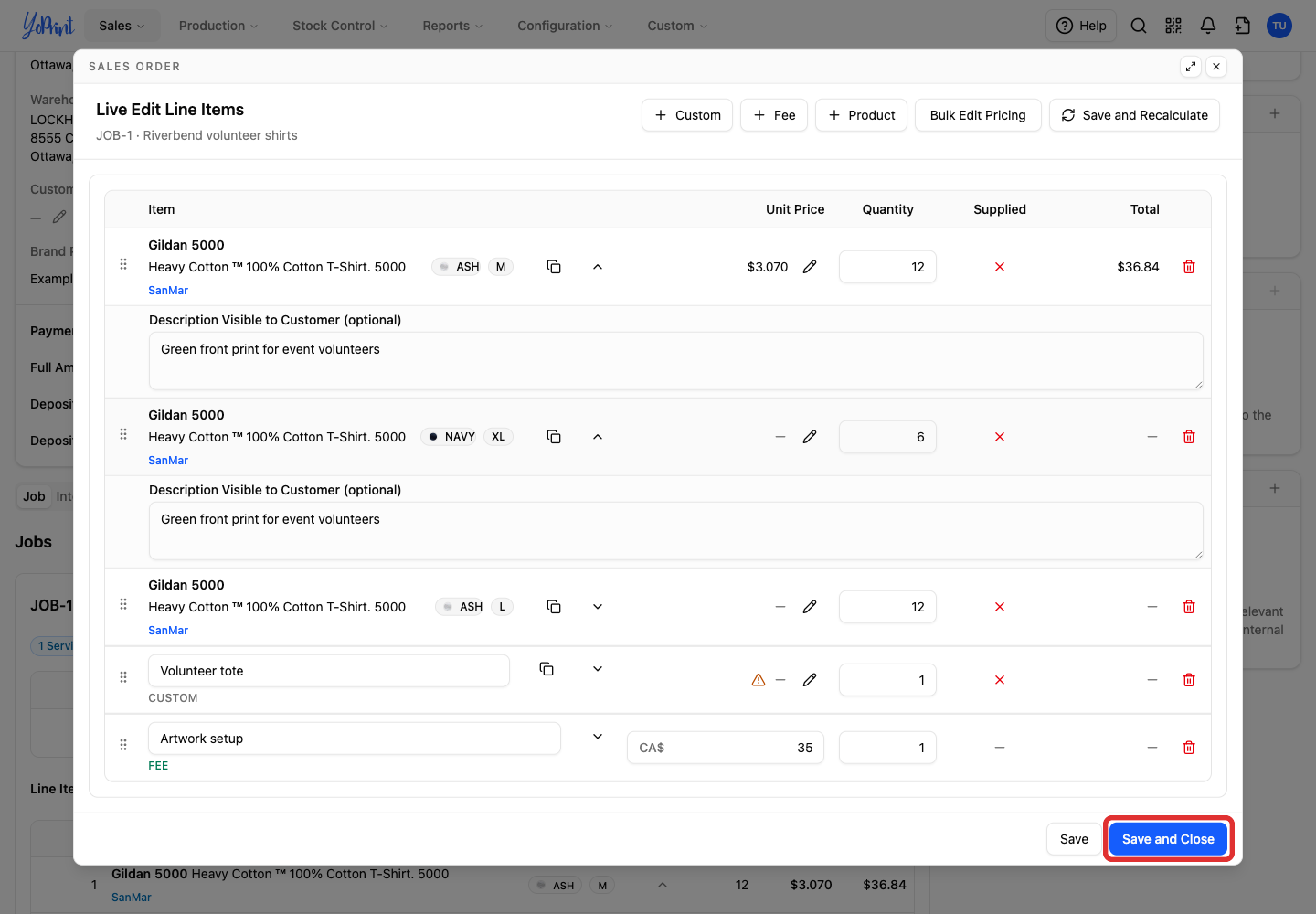Expand the Volunteer tote item details
The image size is (1316, 914).
click(598, 669)
